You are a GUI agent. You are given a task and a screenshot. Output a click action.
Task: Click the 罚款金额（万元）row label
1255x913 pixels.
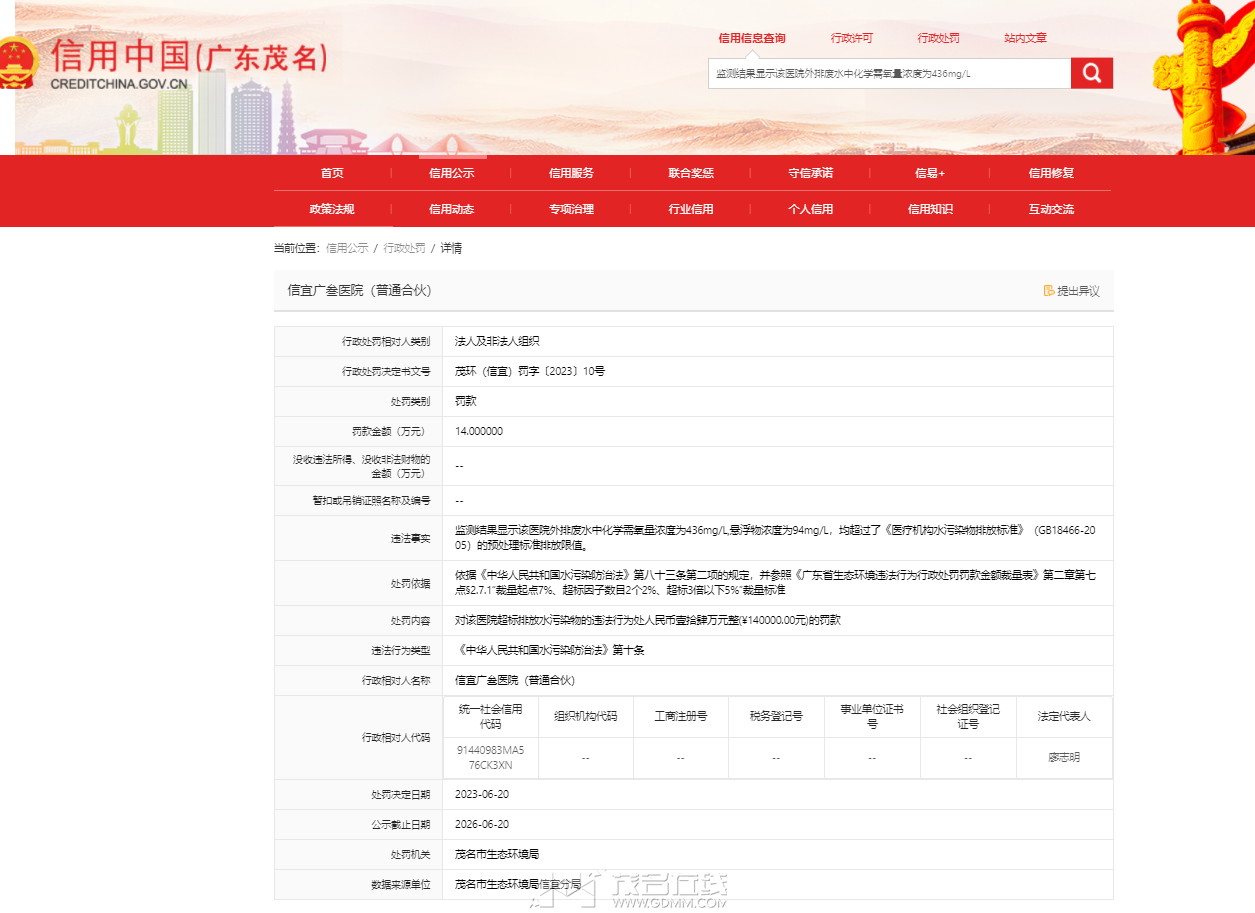390,431
